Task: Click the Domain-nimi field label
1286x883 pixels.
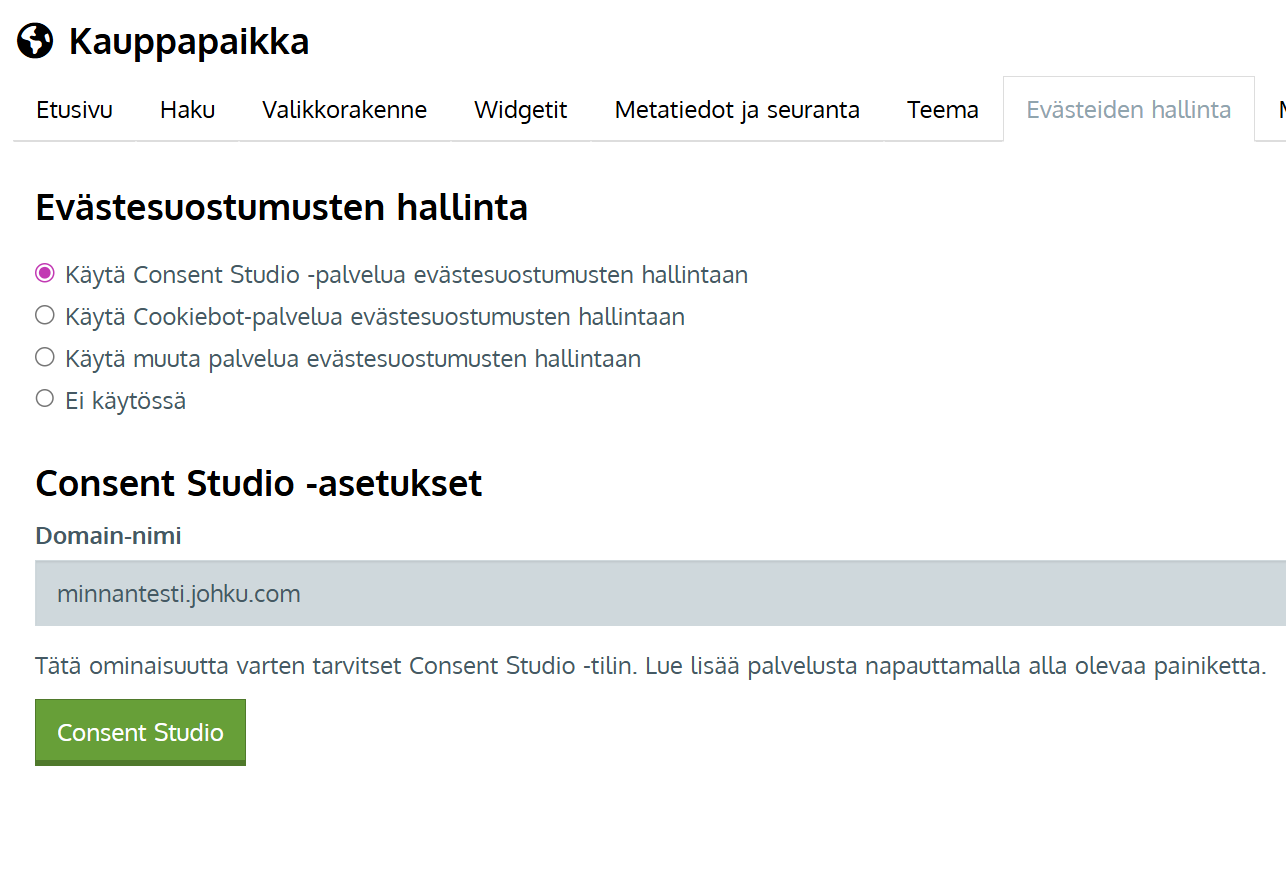Action: [108, 536]
